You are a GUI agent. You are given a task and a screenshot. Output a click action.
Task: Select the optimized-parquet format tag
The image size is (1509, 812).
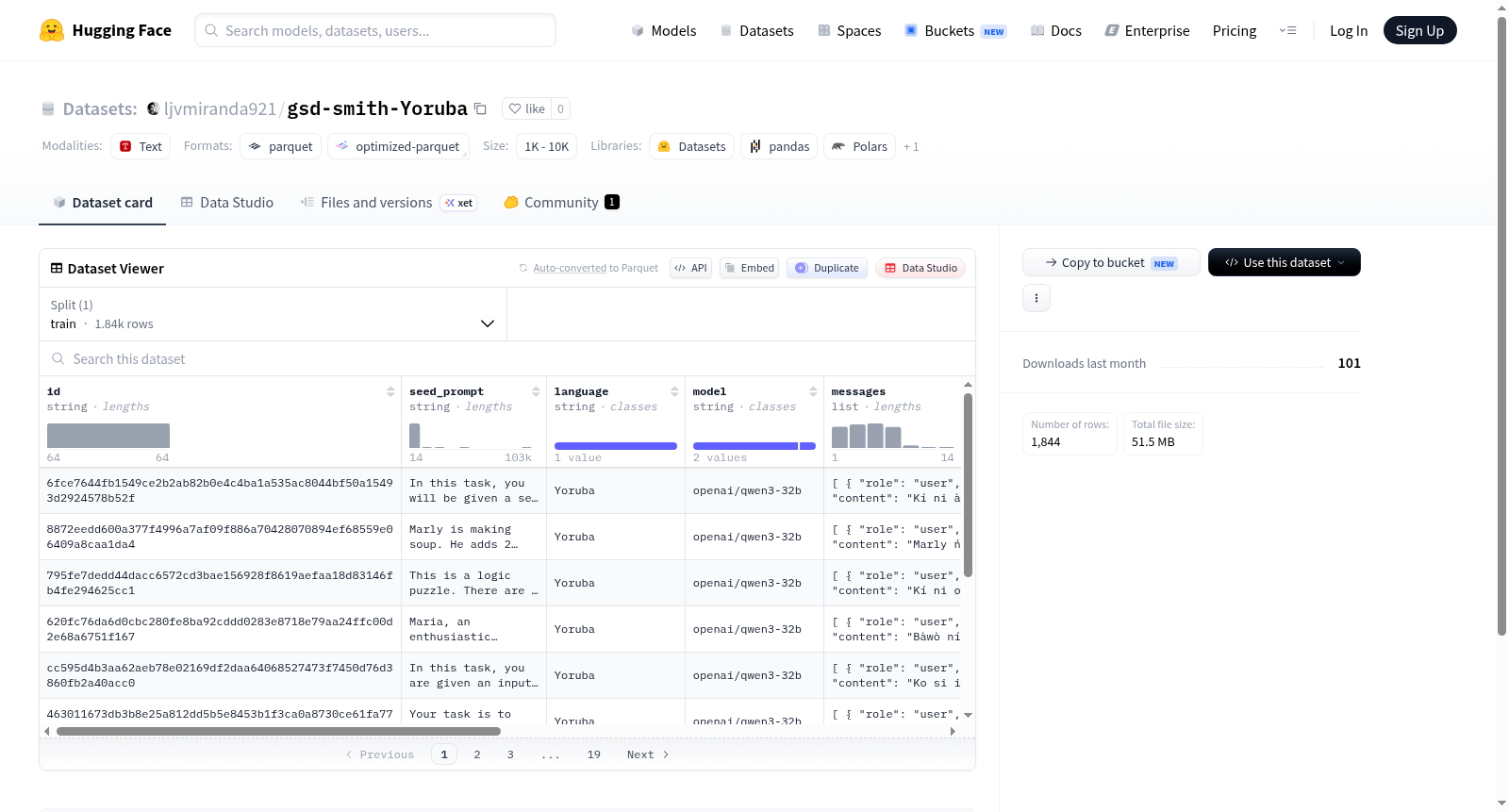tap(398, 146)
